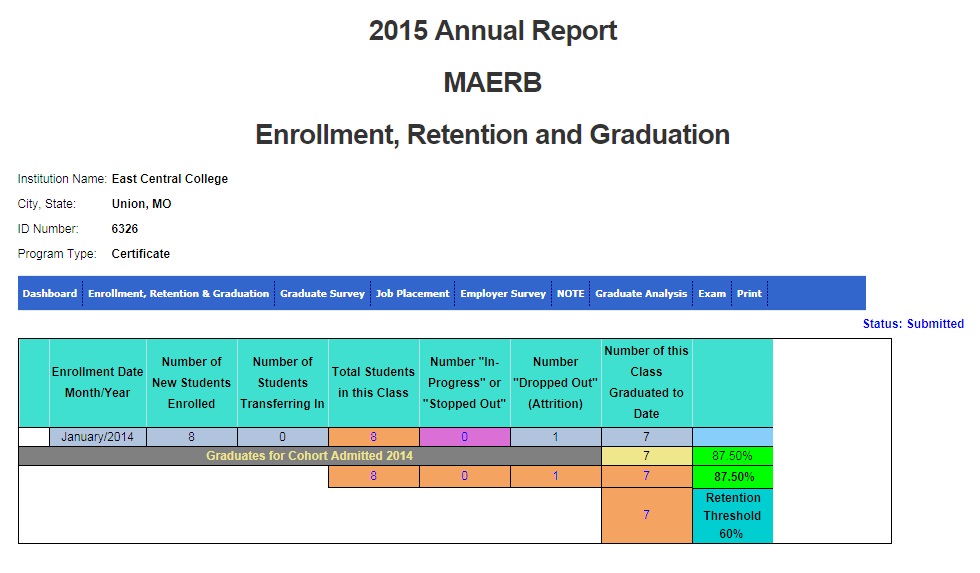This screenshot has height=573, width=980.
Task: Click the Dropped Out value 1 in January row
Action: [556, 437]
